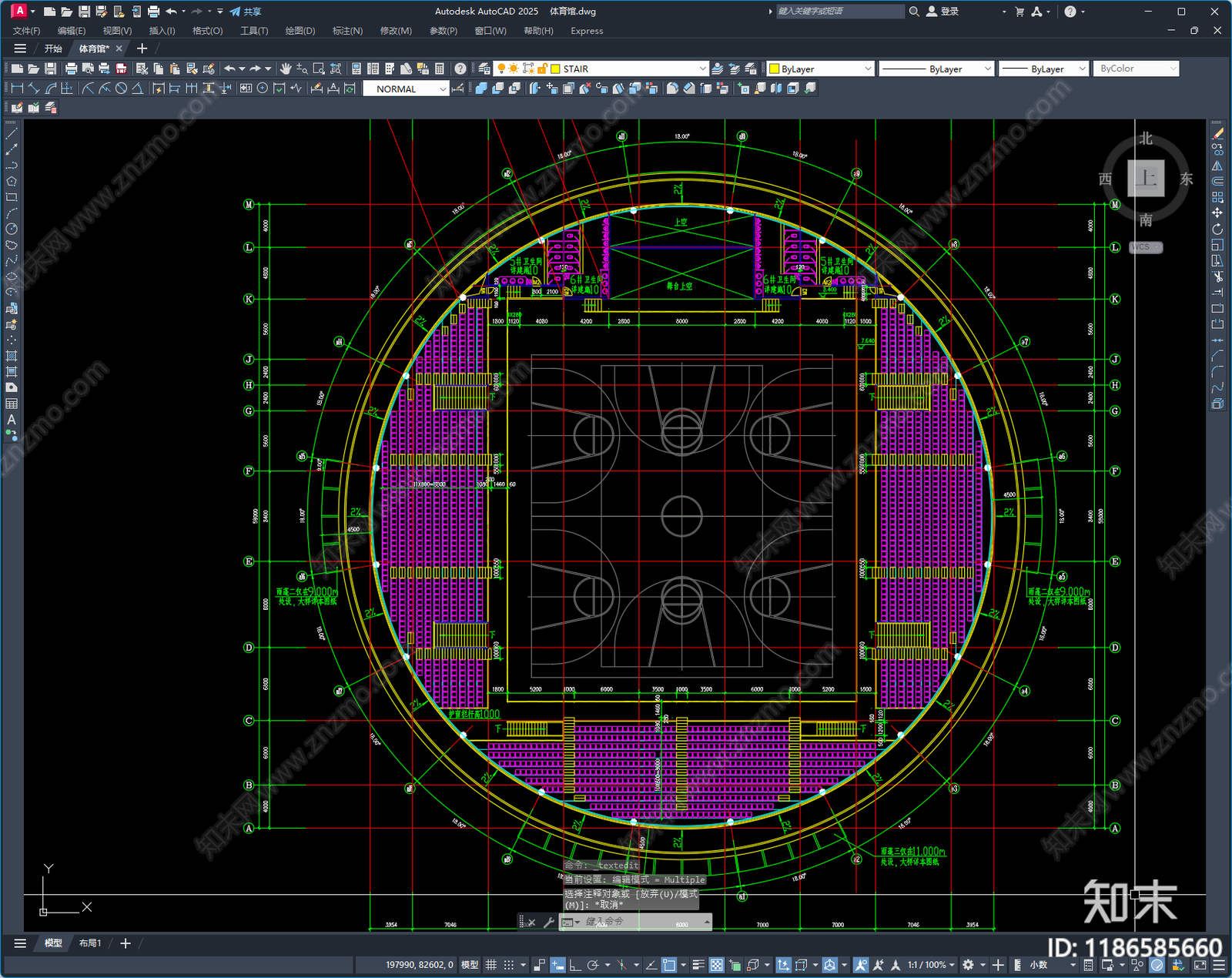Click the yellow ByLayer color swatch
The image size is (1232, 978).
pos(775,69)
